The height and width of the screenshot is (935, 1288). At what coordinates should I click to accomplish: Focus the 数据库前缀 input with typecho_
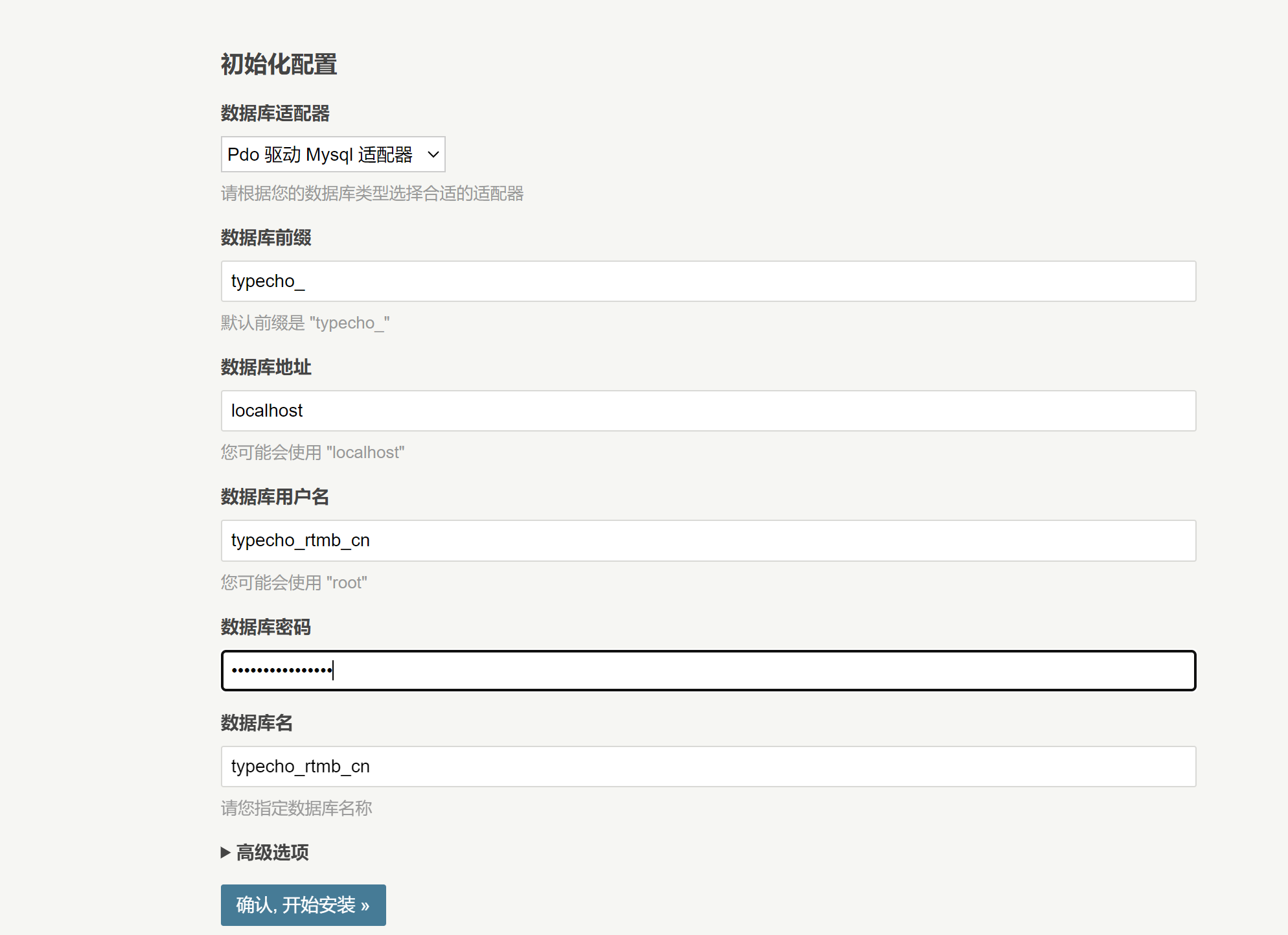point(707,281)
